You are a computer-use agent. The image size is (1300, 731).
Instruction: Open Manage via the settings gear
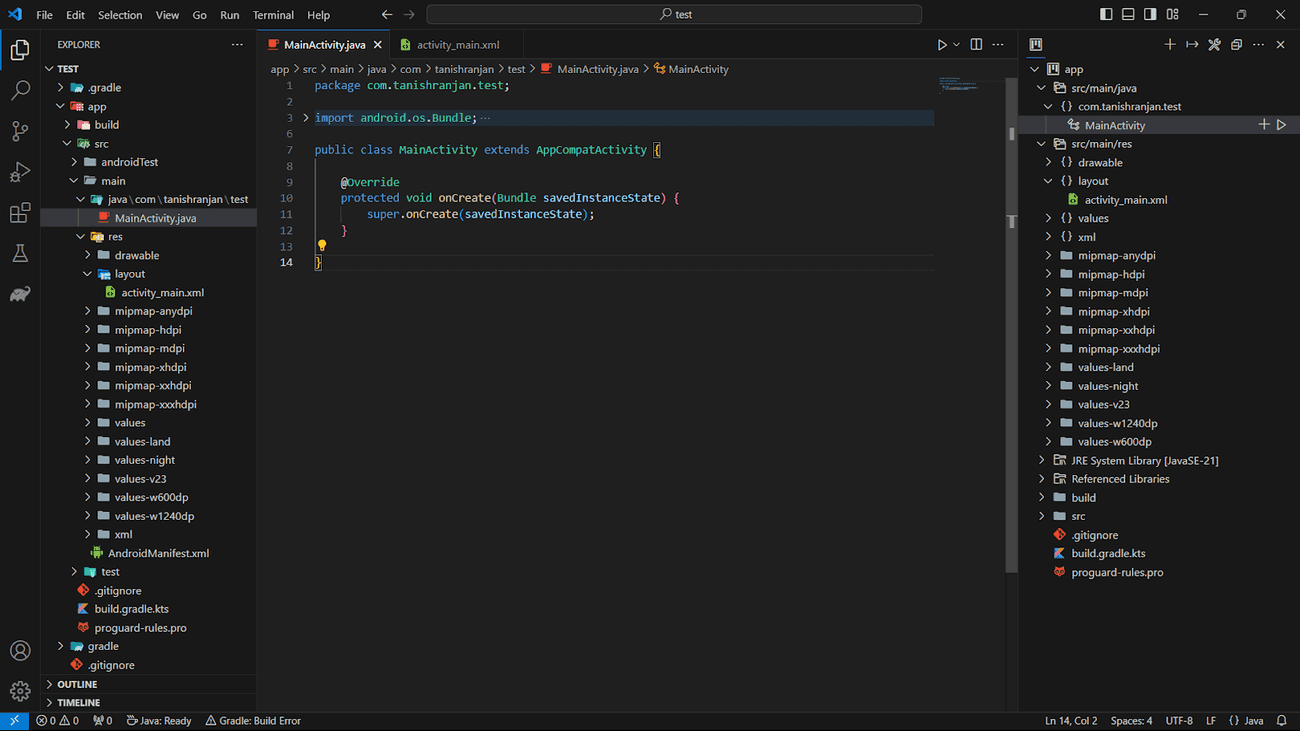(x=20, y=691)
